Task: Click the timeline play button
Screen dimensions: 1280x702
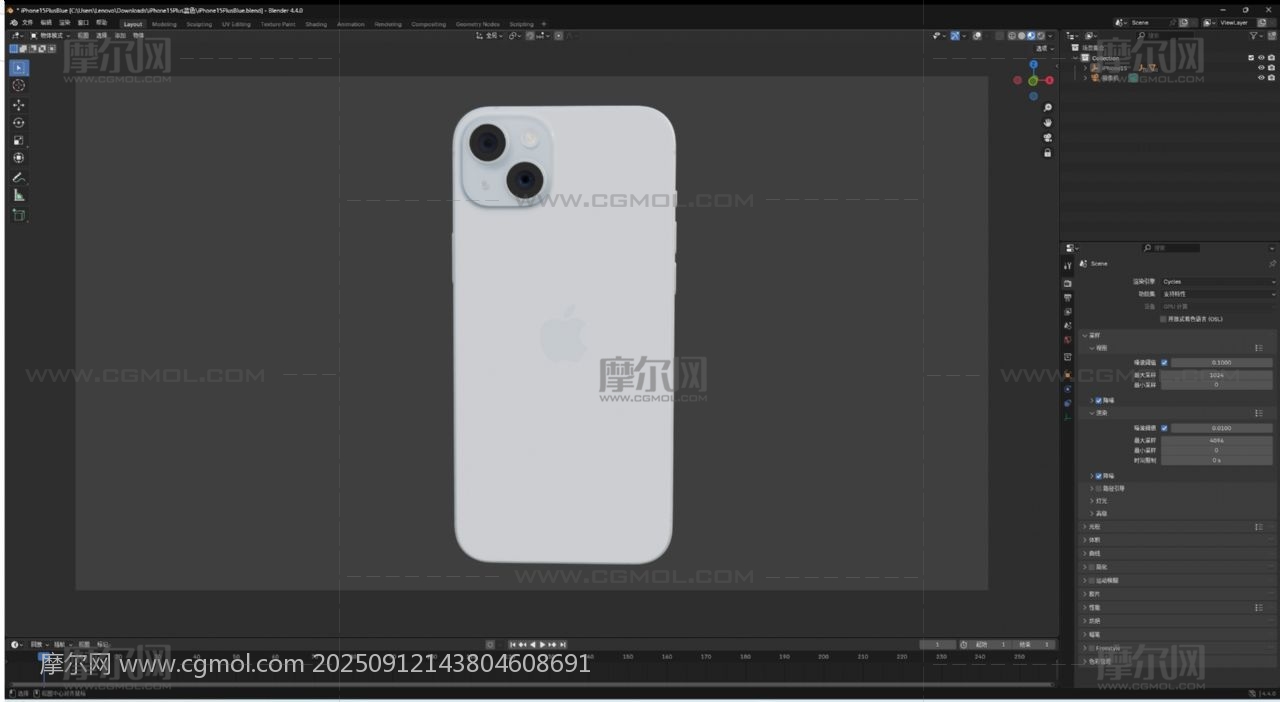Action: click(x=542, y=645)
